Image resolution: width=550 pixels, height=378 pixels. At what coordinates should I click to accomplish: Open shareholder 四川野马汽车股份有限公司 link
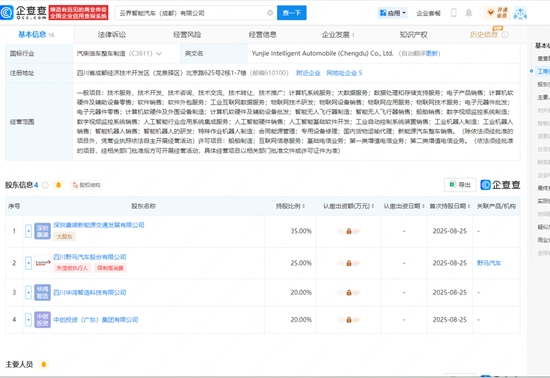tap(90, 257)
